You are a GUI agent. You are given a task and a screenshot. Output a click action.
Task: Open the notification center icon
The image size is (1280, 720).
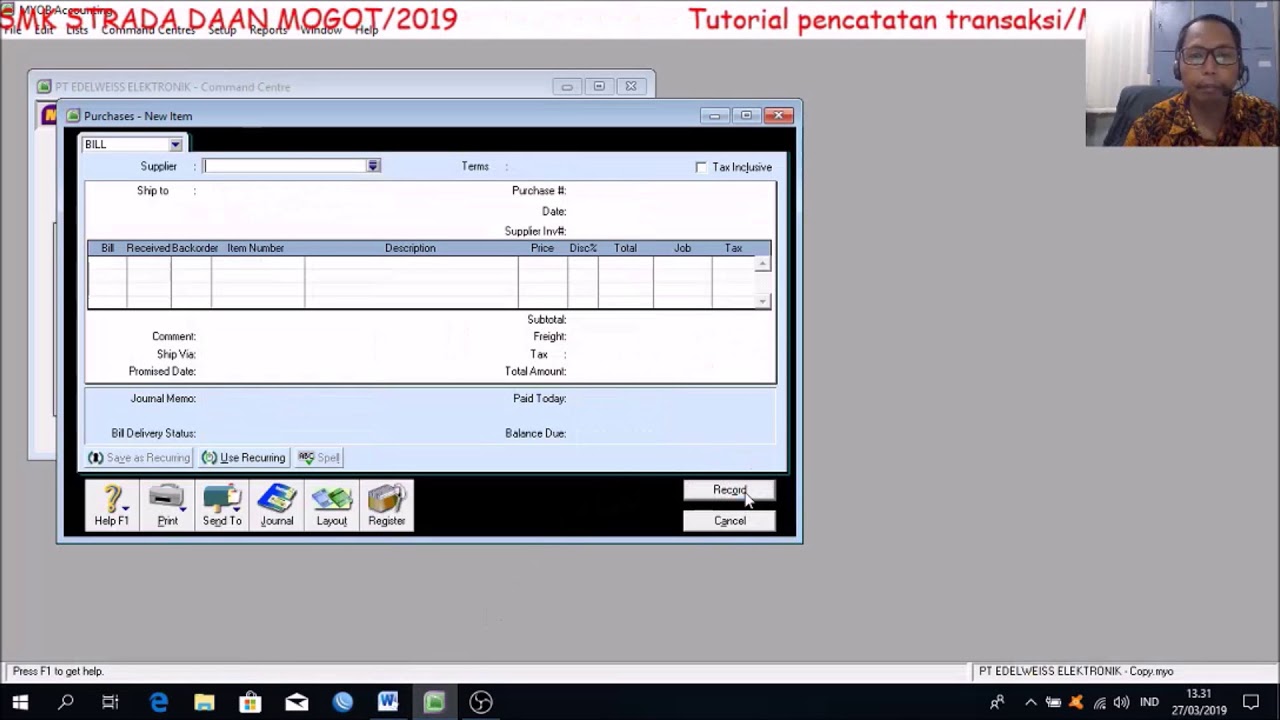tap(1251, 702)
